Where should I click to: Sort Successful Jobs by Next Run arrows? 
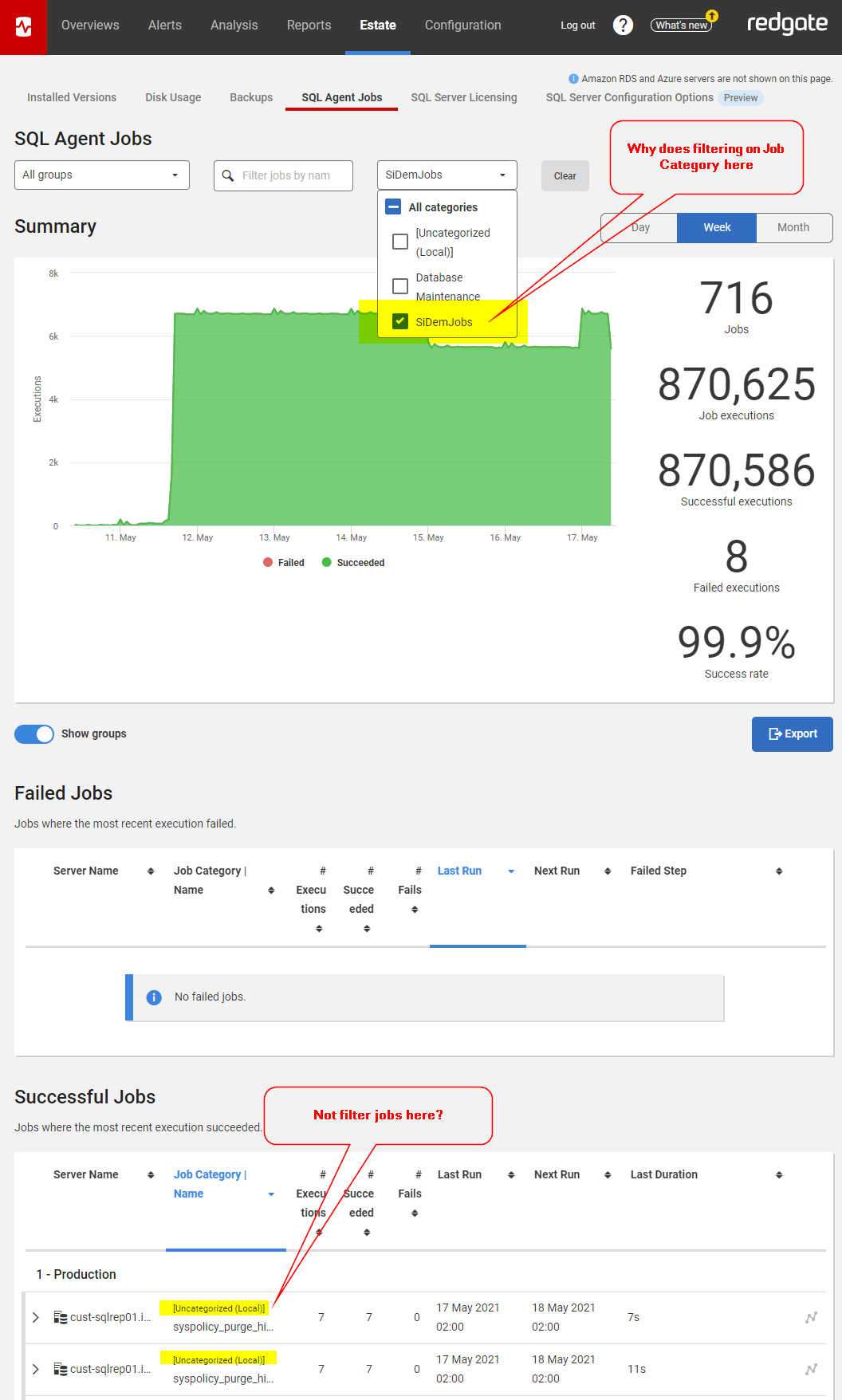pyautogui.click(x=608, y=1175)
